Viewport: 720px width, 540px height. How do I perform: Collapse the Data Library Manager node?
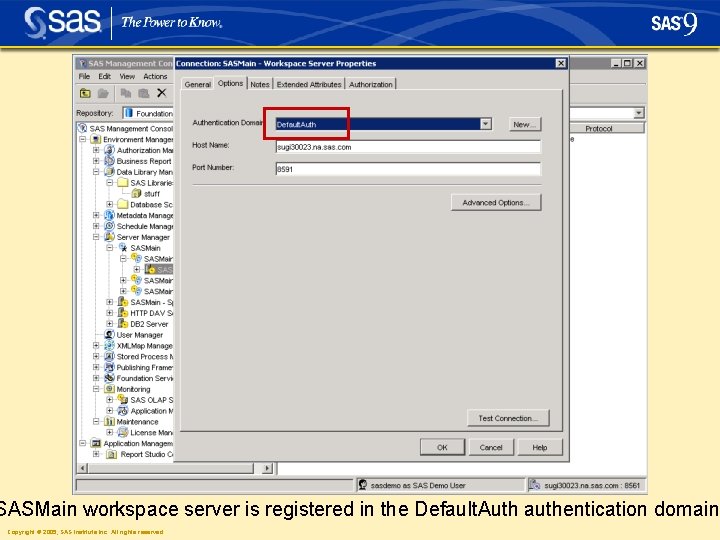tap(96, 172)
